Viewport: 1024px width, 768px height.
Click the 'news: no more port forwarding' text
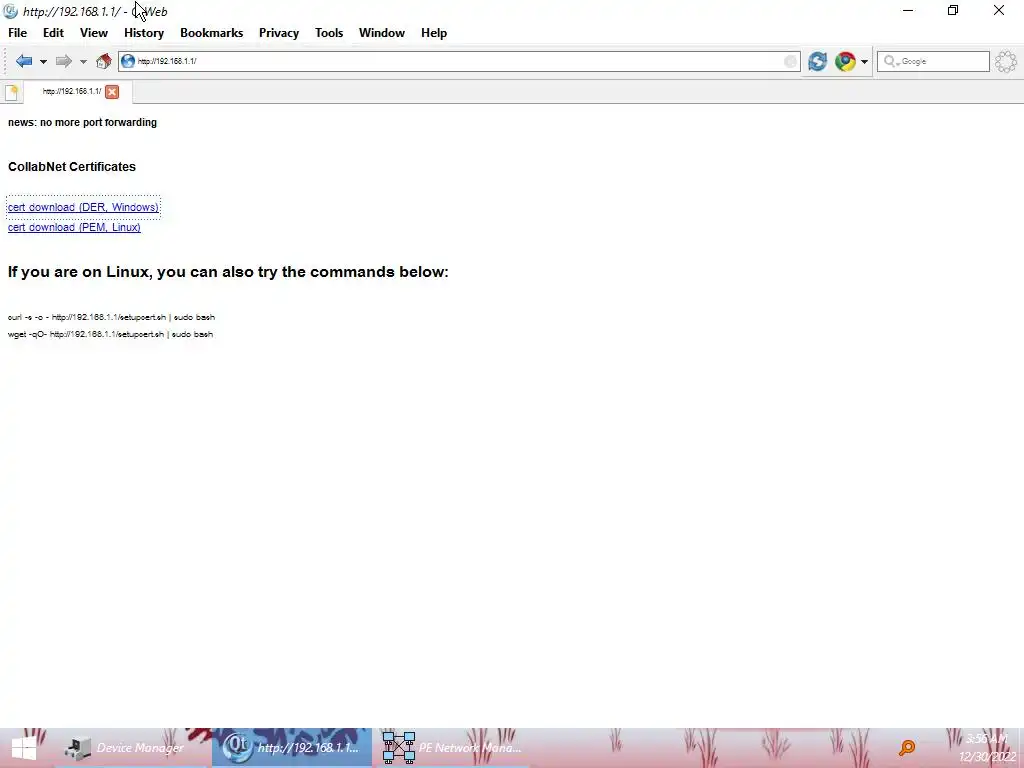point(82,122)
